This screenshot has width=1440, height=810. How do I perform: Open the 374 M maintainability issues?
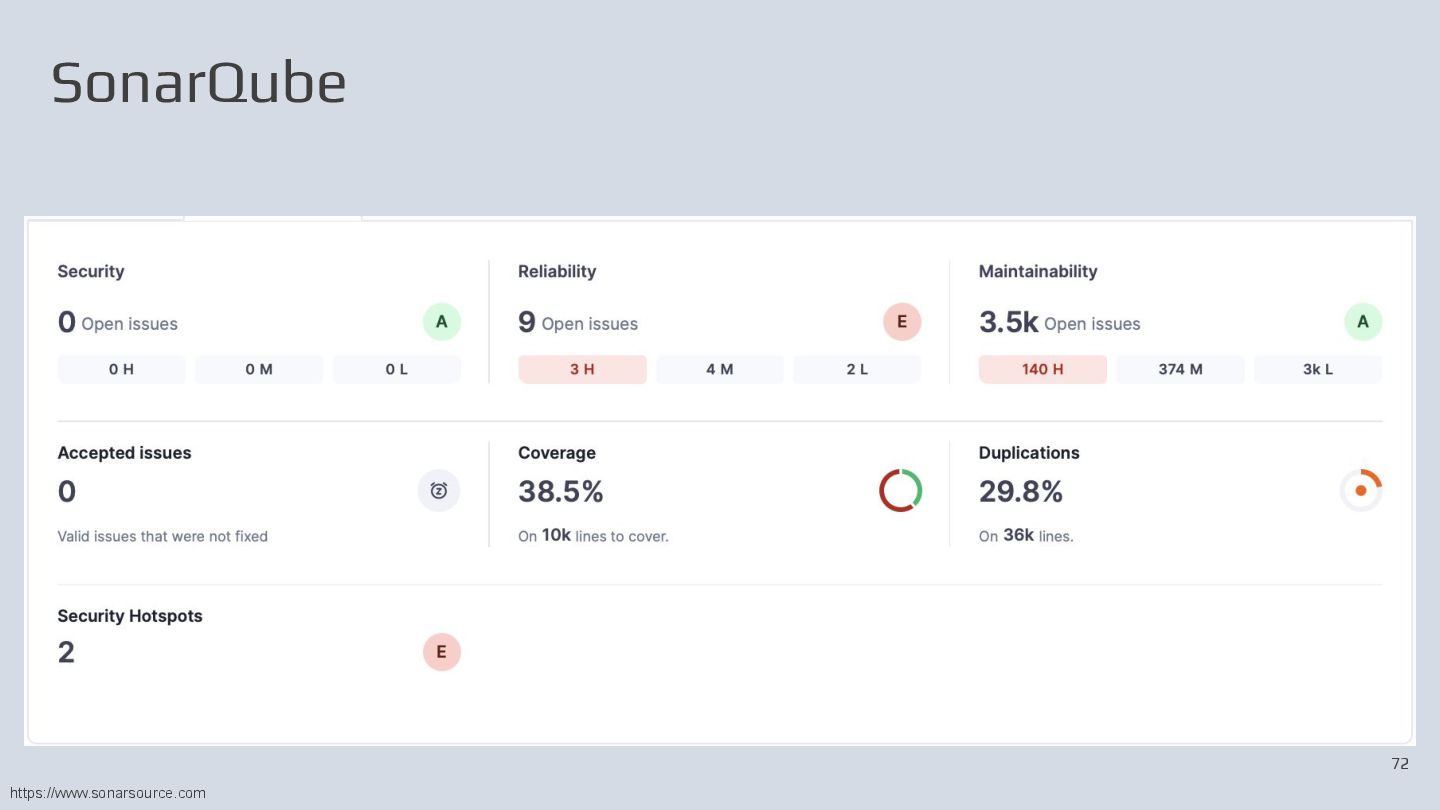[x=1180, y=369]
